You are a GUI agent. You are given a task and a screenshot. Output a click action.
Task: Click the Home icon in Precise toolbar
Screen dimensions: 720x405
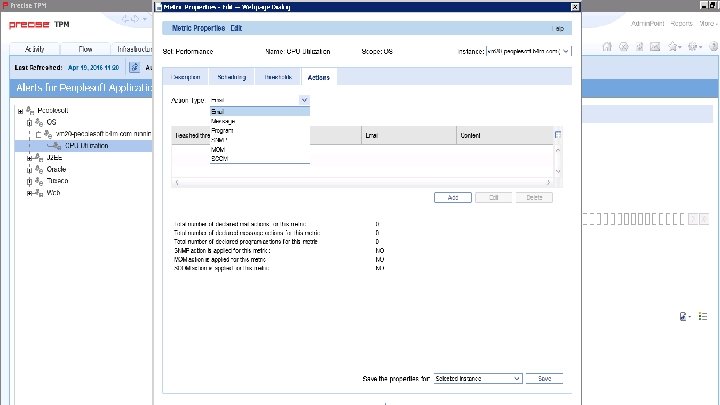tap(607, 46)
